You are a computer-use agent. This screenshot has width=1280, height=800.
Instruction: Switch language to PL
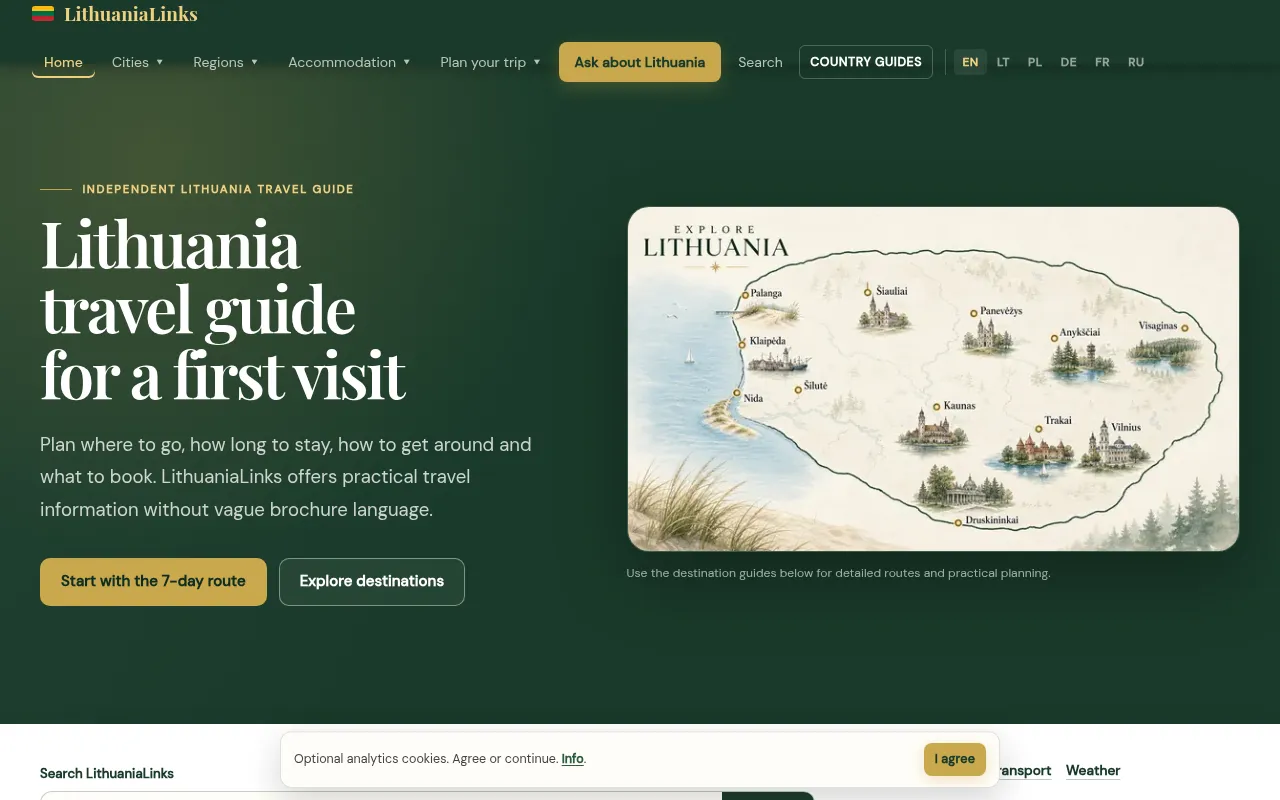tap(1035, 62)
